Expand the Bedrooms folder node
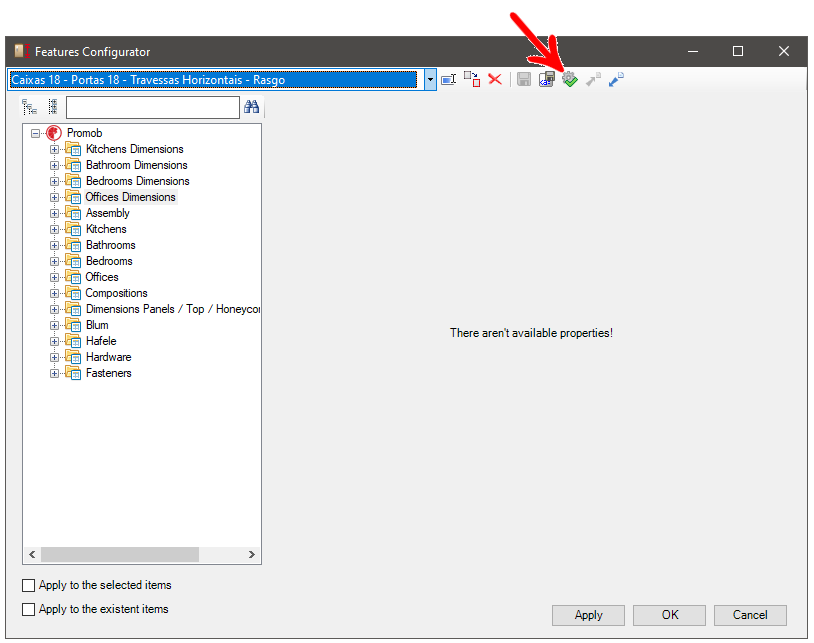Screen dimensions: 814x643 tap(54, 262)
